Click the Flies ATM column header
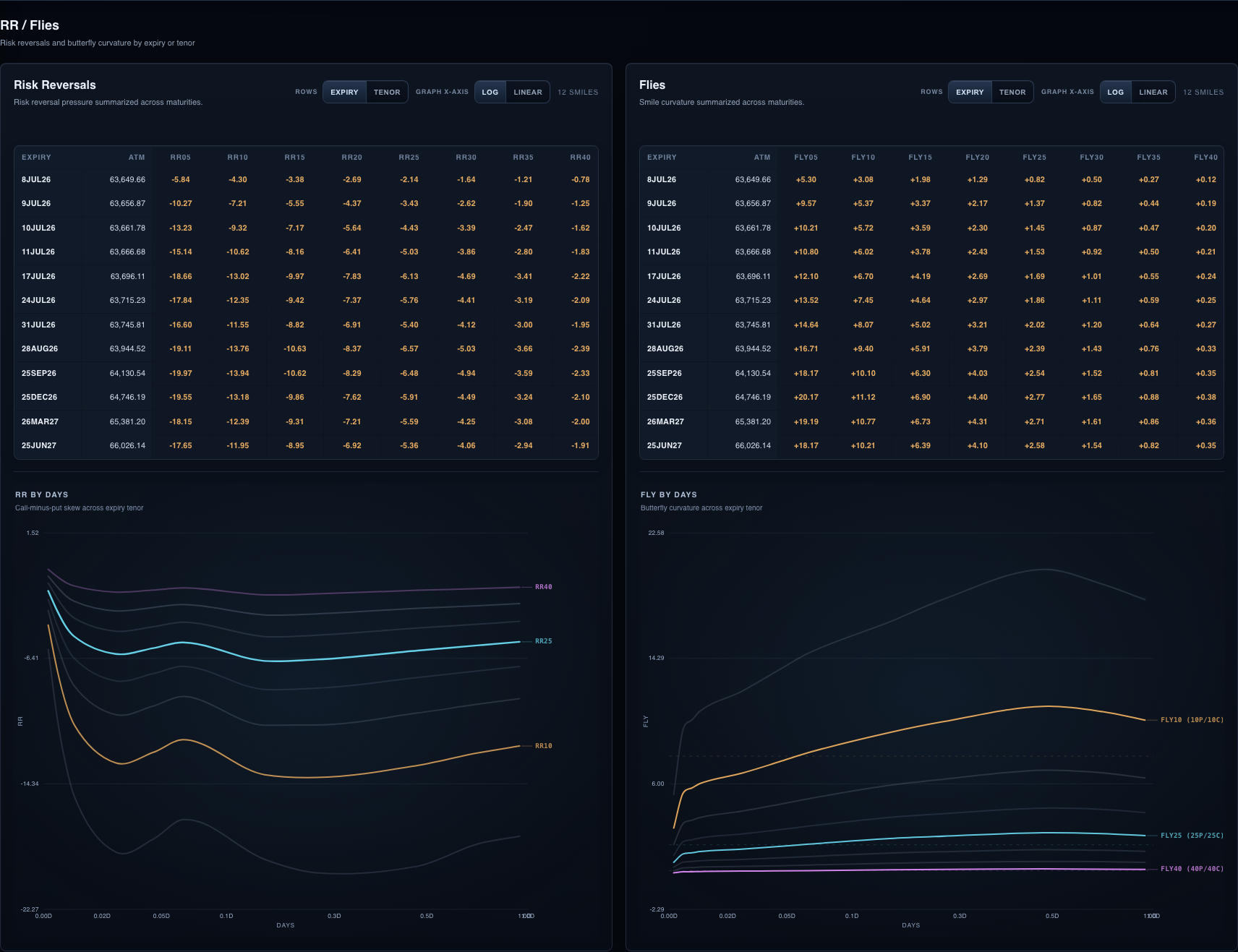This screenshot has width=1238, height=952. point(762,157)
